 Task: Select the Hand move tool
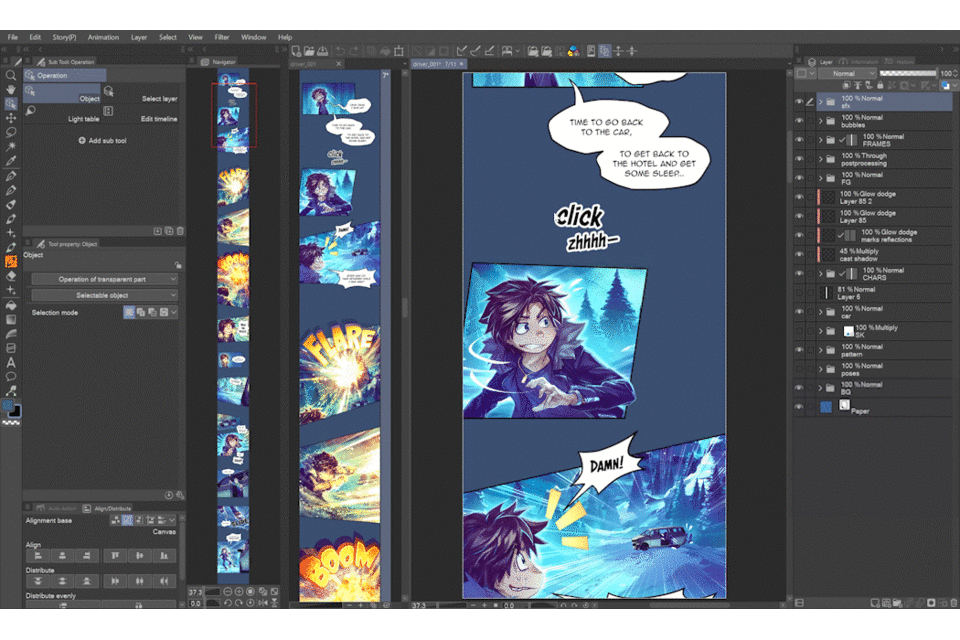coord(10,89)
